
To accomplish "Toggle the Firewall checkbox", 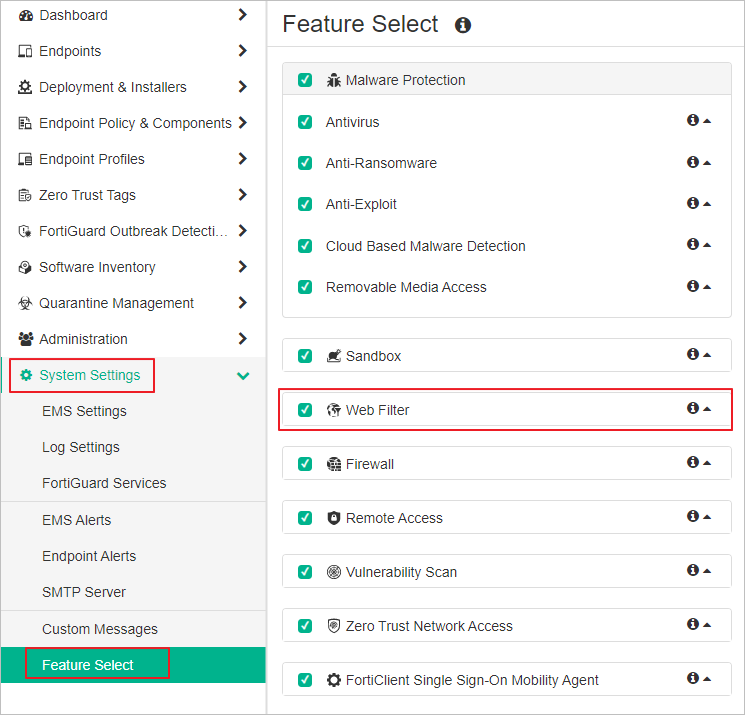I will (x=305, y=464).
